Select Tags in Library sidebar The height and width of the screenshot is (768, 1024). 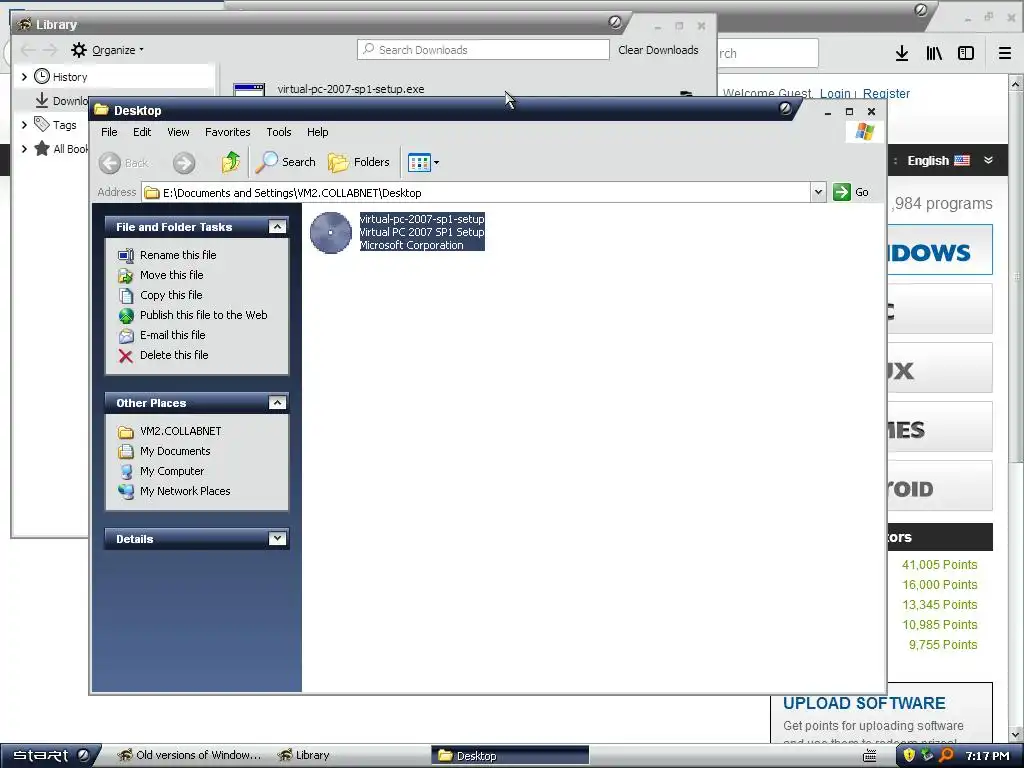tap(65, 125)
